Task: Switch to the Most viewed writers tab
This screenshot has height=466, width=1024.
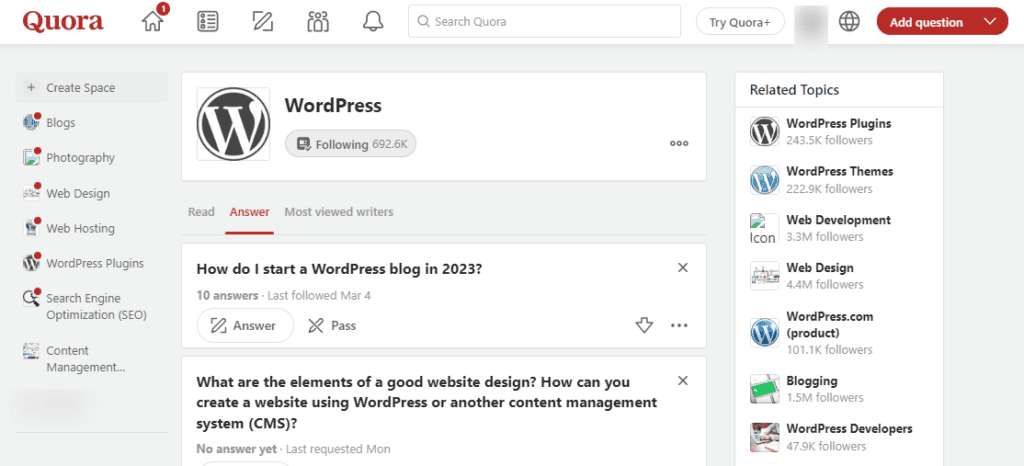Action: pyautogui.click(x=338, y=212)
